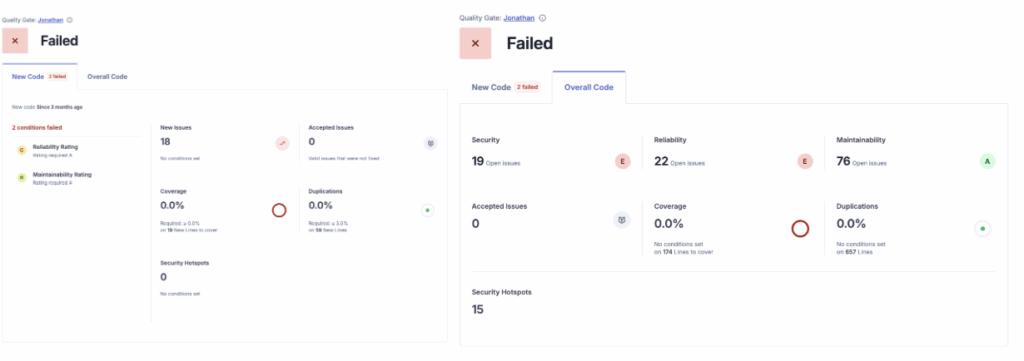The height and width of the screenshot is (361, 1024).
Task: Click the Accepted Issues icon in New Code panel
Action: 430,143
